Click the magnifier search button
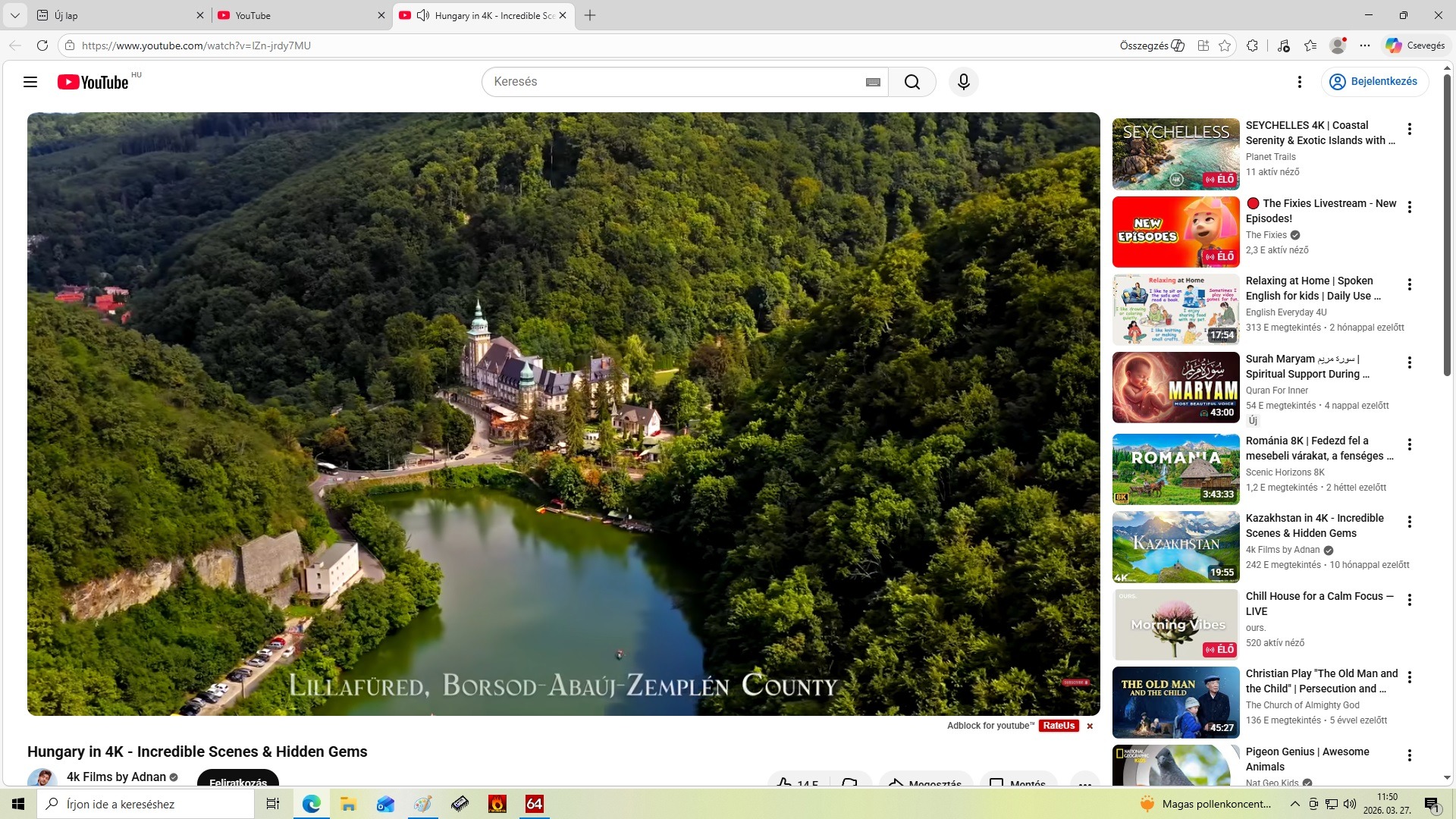 click(912, 82)
